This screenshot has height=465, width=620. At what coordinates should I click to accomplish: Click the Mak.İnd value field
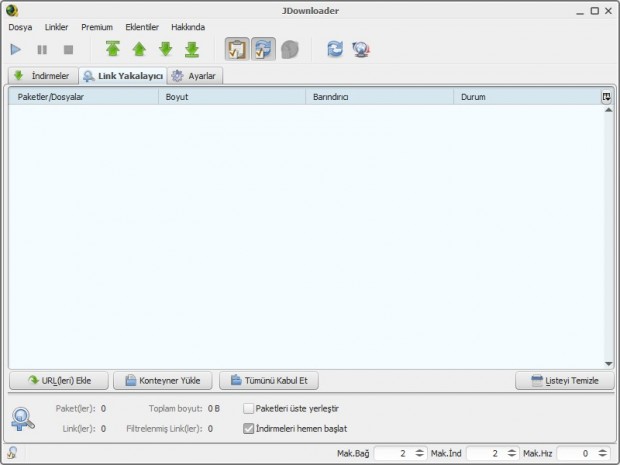click(x=486, y=453)
